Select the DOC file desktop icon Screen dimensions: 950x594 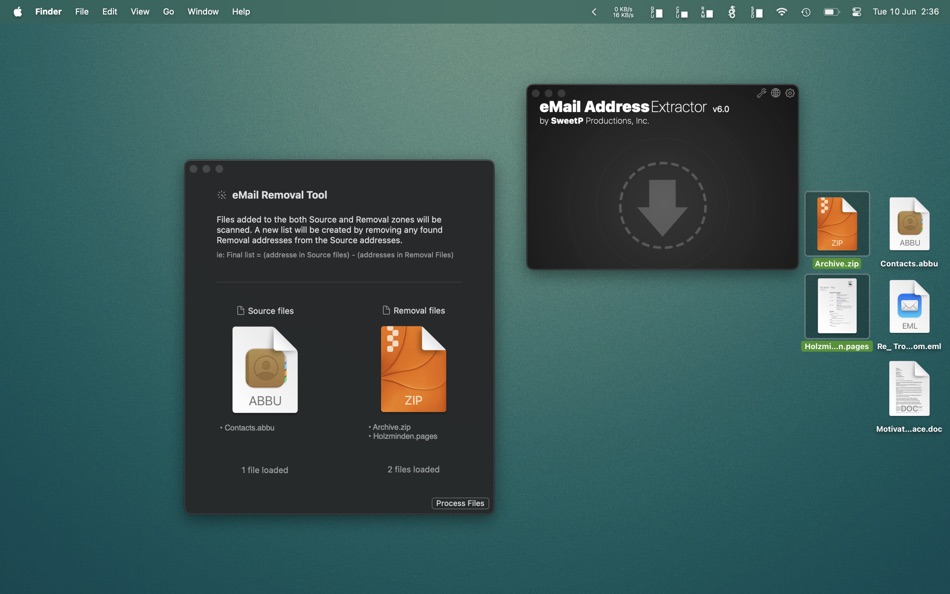(x=909, y=389)
